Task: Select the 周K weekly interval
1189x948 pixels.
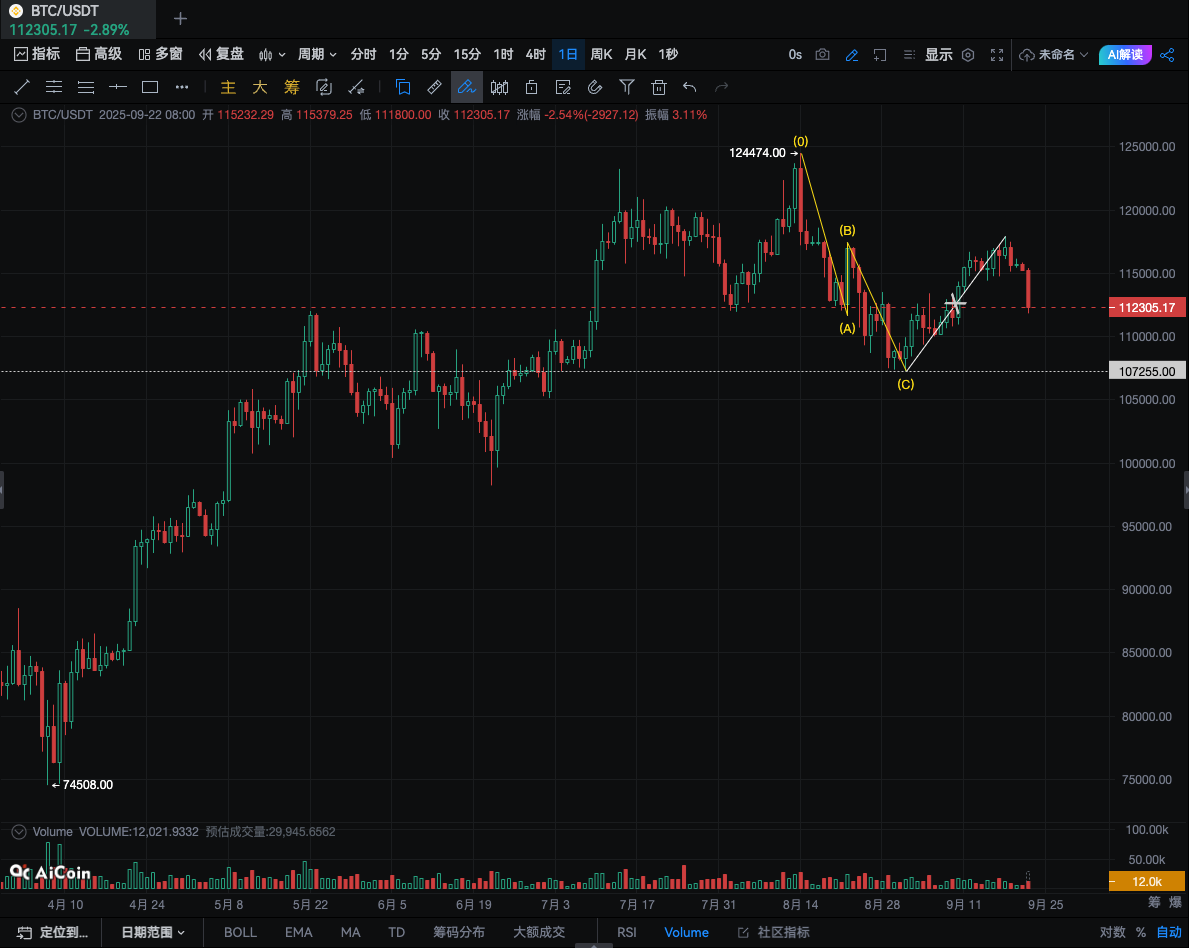Action: pyautogui.click(x=601, y=54)
